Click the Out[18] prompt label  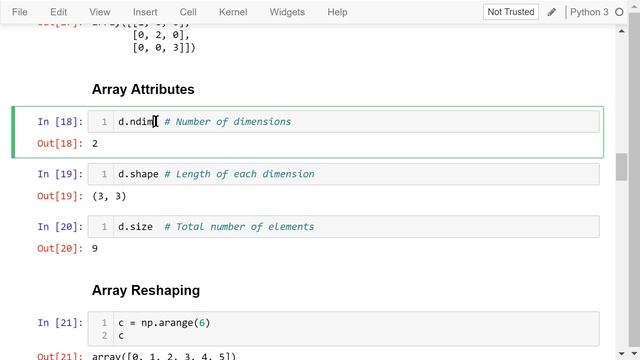pos(60,144)
